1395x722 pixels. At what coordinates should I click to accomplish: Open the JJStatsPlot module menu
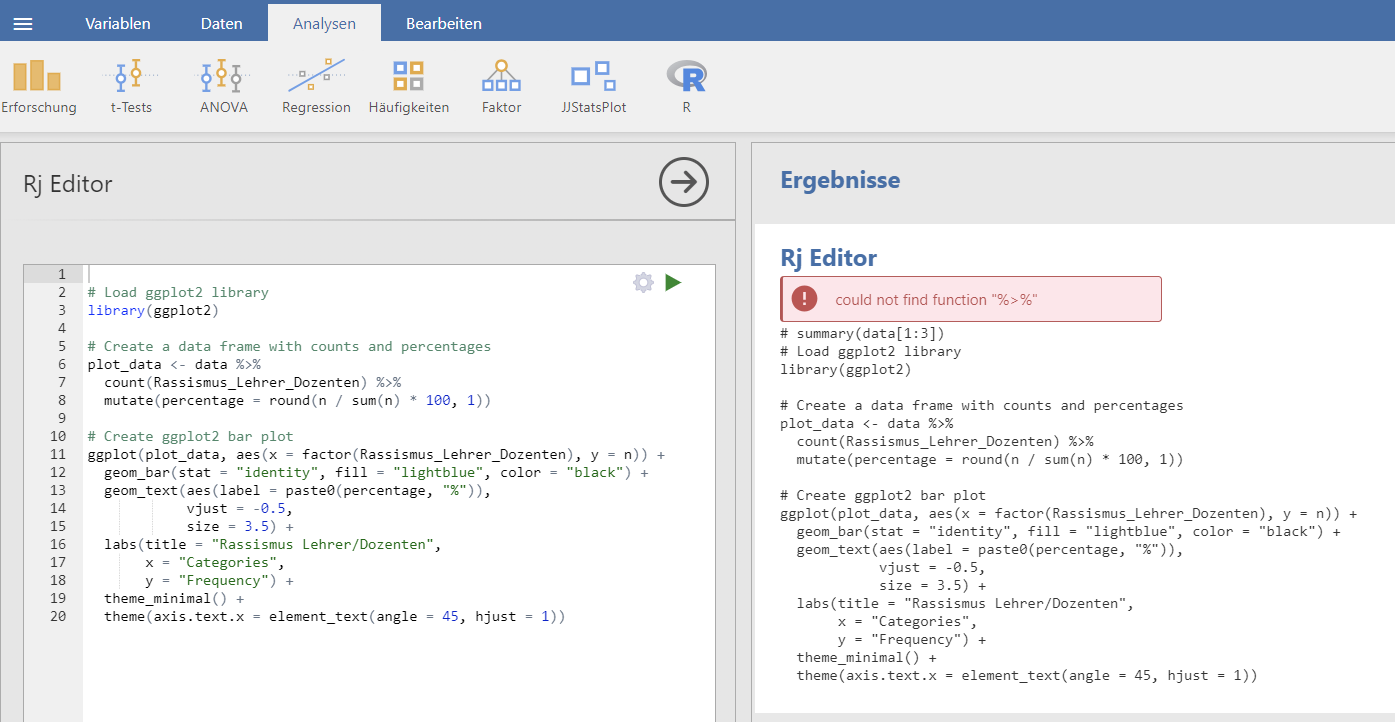click(593, 87)
